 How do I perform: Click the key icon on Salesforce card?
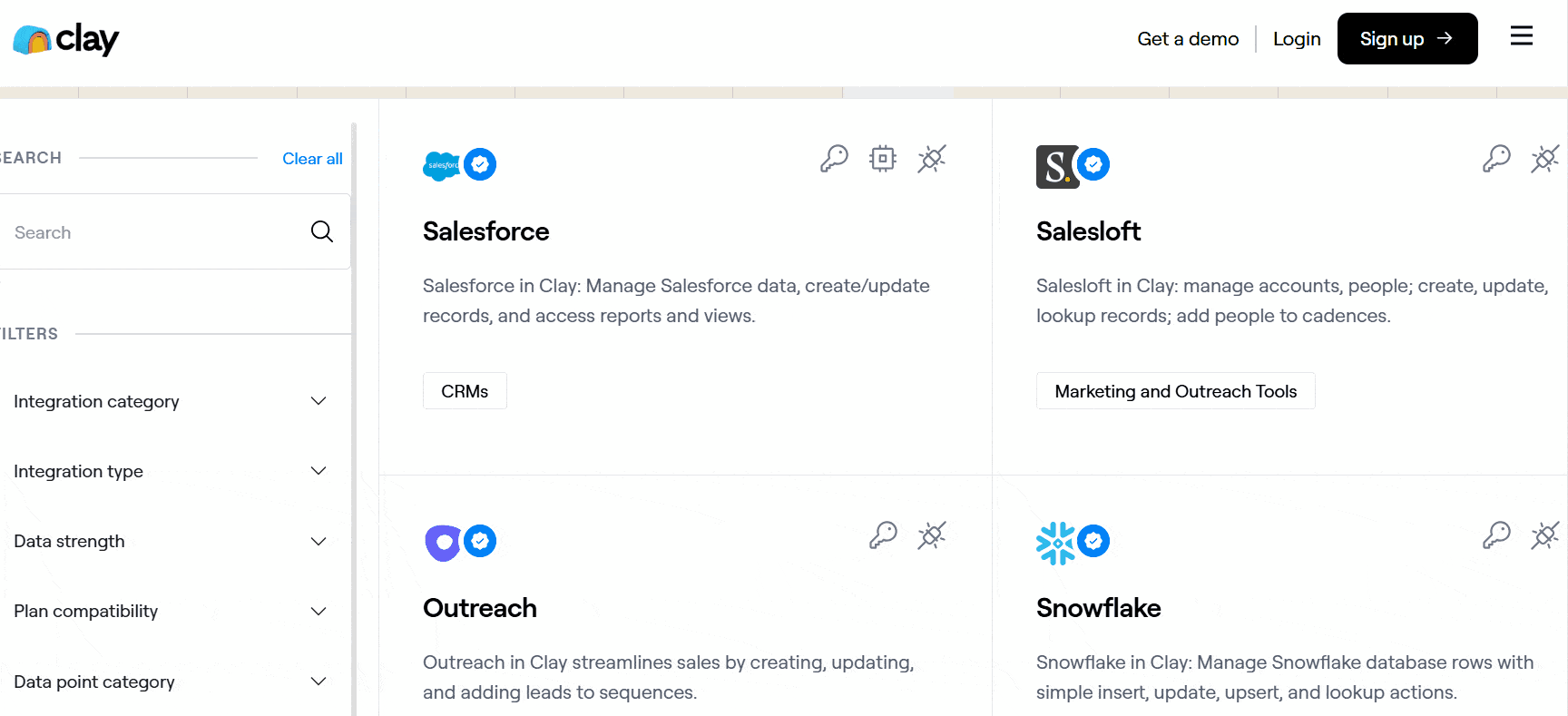click(834, 159)
